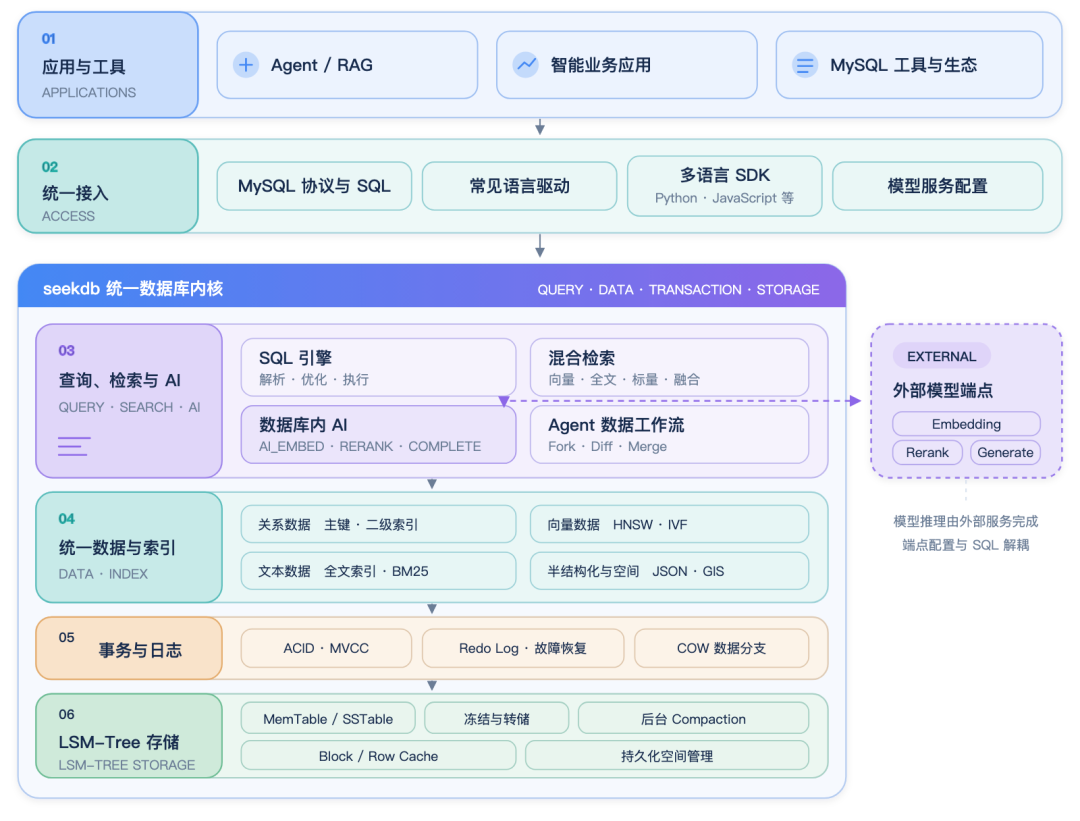
Task: Click the 向量数据 HNSW · IVF row
Action: point(669,524)
